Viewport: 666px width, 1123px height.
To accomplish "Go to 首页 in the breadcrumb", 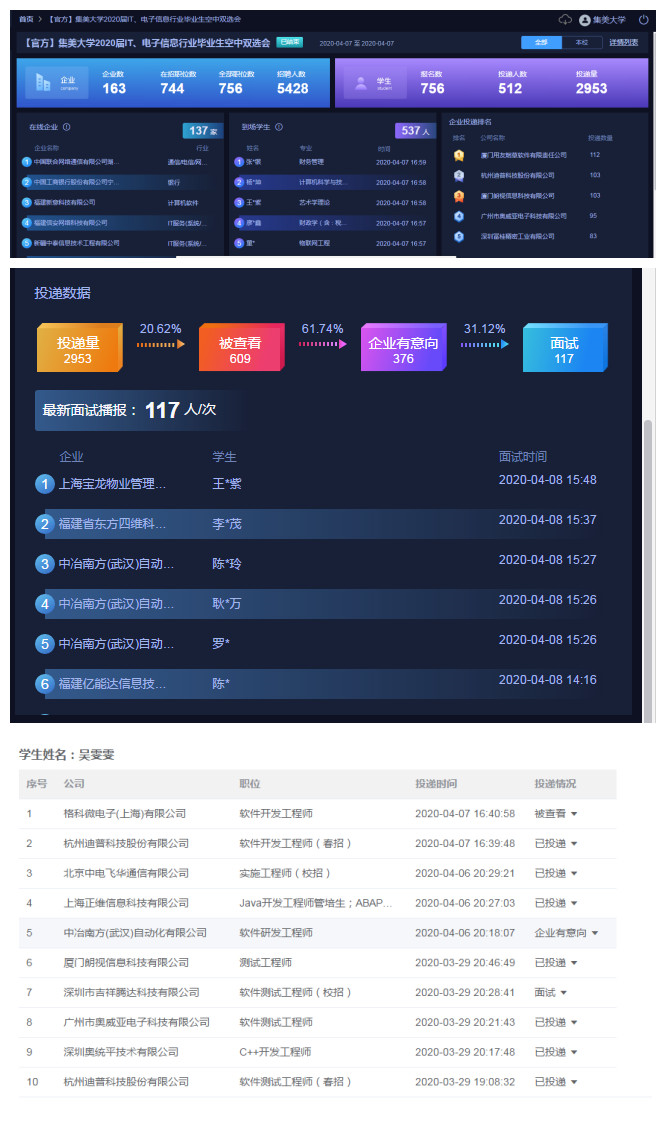I will pos(26,19).
